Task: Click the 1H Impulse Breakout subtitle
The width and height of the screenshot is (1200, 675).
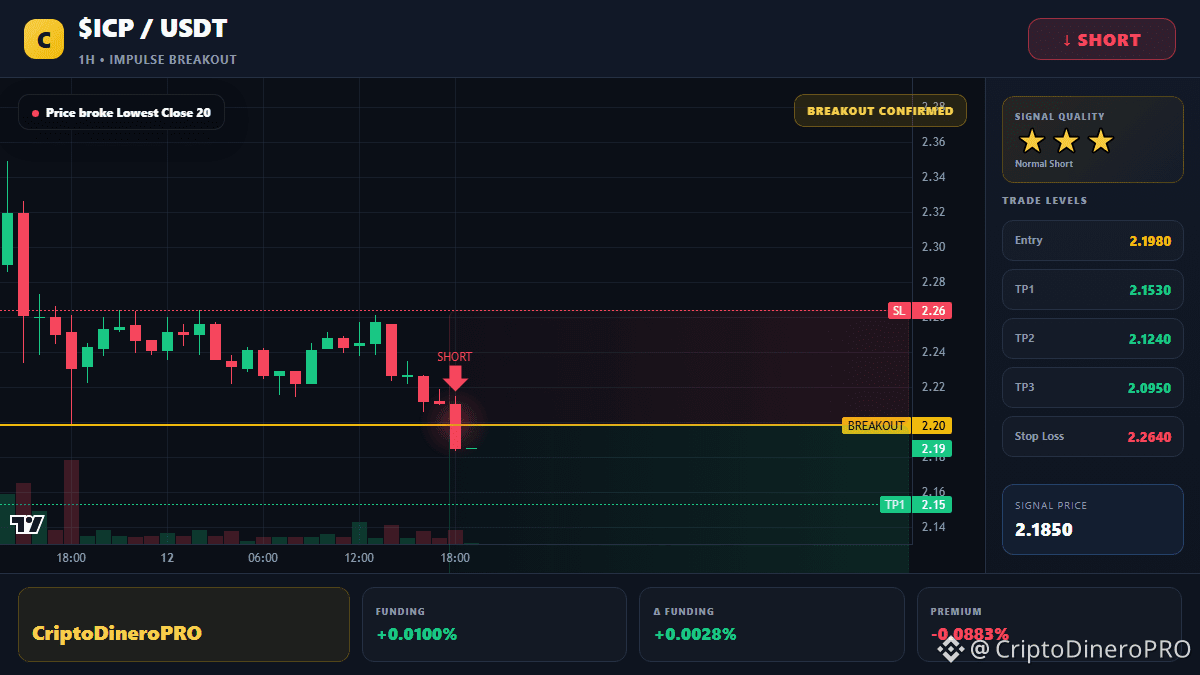Action: point(158,60)
